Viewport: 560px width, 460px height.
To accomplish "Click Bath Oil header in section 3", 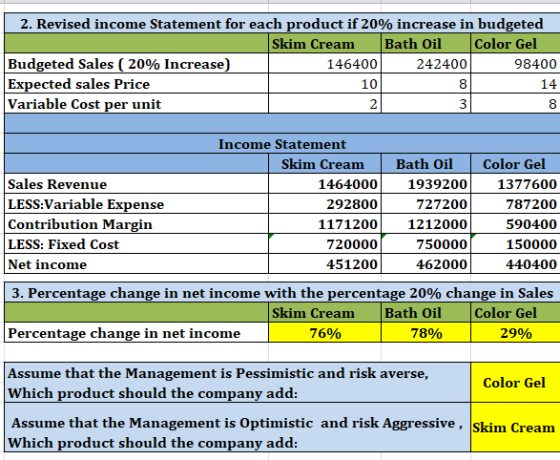I will (x=426, y=313).
